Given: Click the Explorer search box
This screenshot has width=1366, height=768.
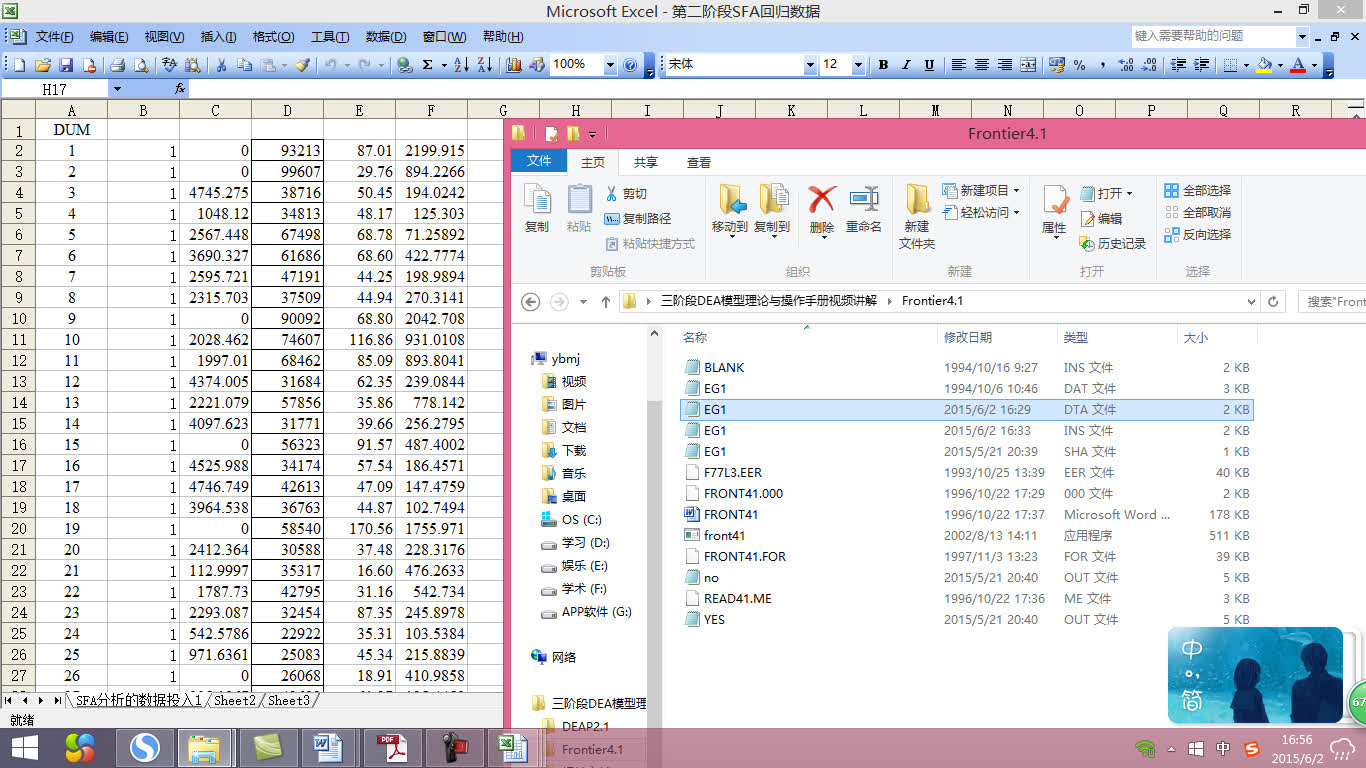Looking at the screenshot, I should click(x=1332, y=301).
